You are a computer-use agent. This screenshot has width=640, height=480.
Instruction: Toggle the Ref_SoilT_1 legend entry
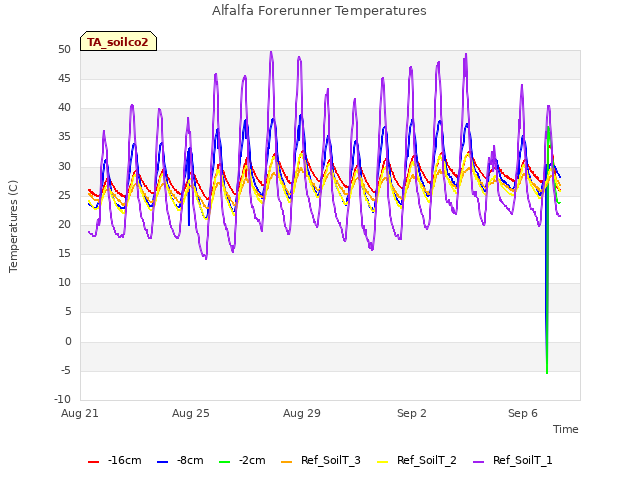(513, 461)
